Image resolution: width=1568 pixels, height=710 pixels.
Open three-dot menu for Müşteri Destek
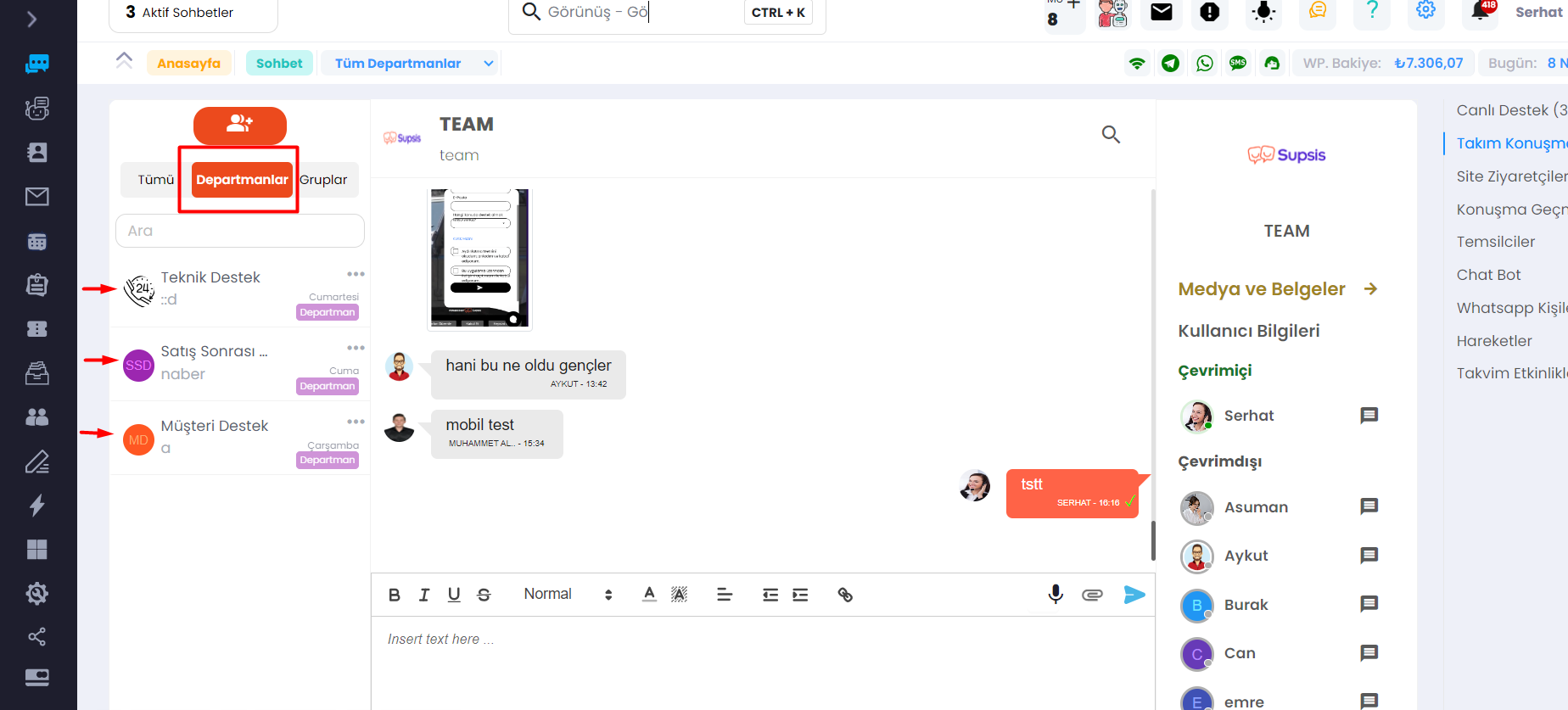356,422
